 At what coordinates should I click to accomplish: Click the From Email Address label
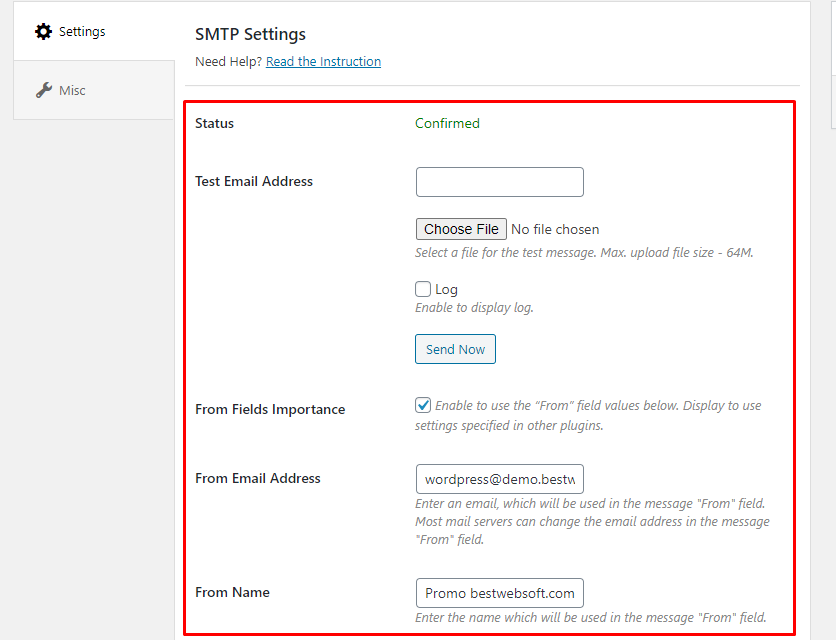click(x=258, y=478)
